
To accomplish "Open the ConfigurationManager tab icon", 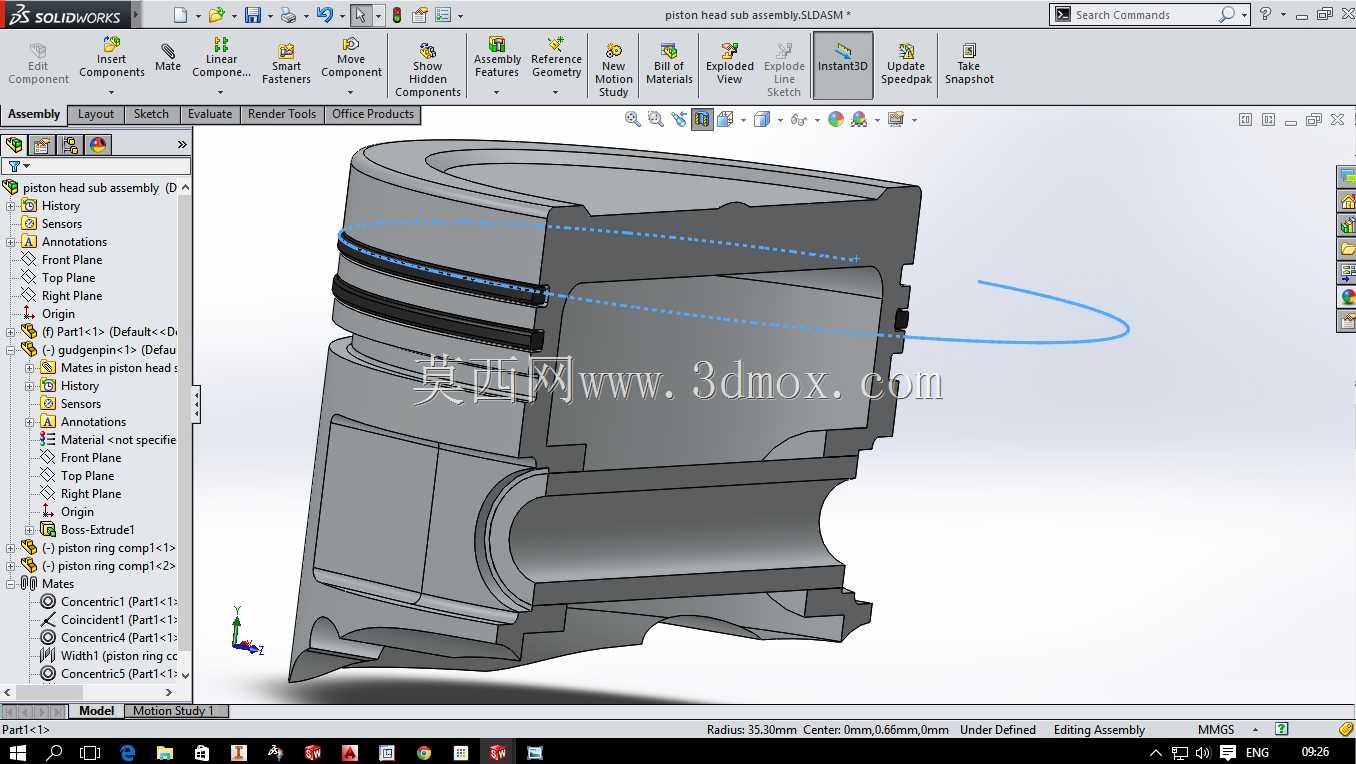I will click(70, 145).
